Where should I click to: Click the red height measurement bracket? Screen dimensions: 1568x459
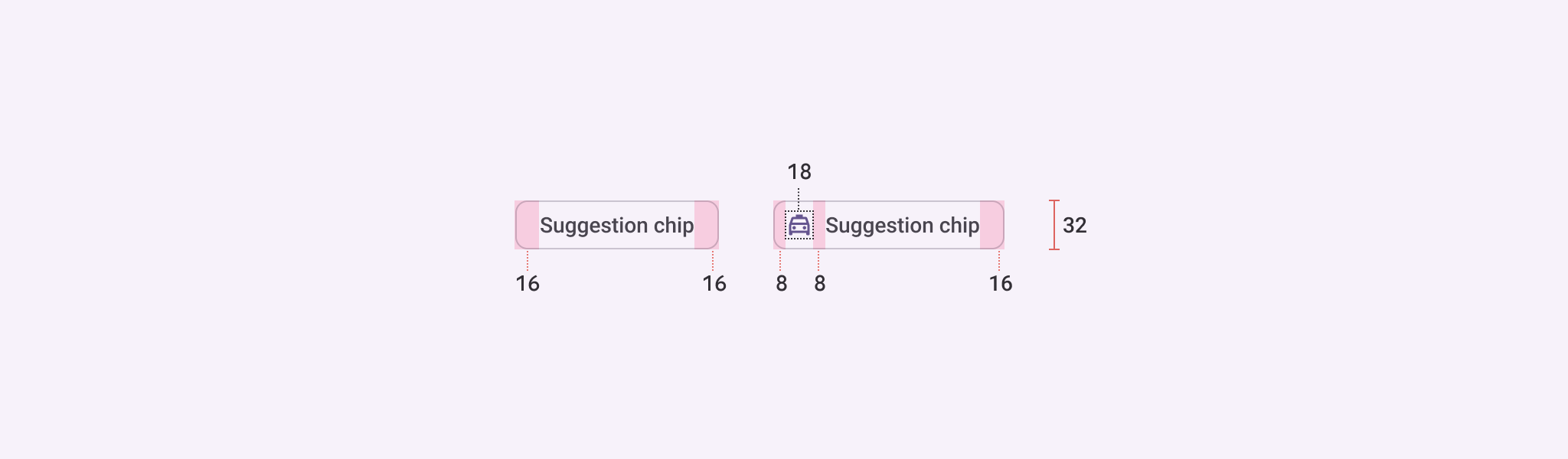tap(1054, 225)
